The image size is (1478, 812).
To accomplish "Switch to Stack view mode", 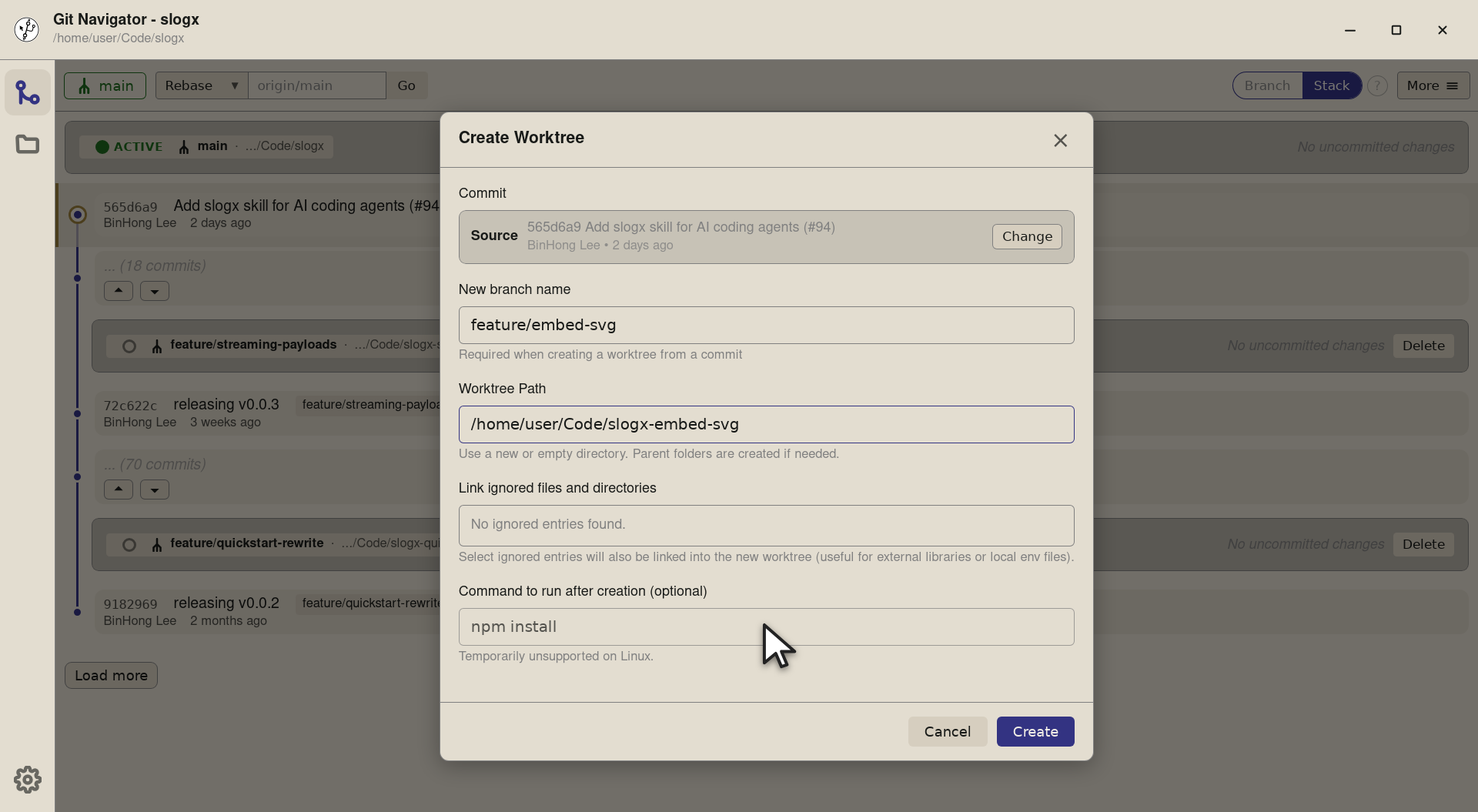I will pos(1332,85).
